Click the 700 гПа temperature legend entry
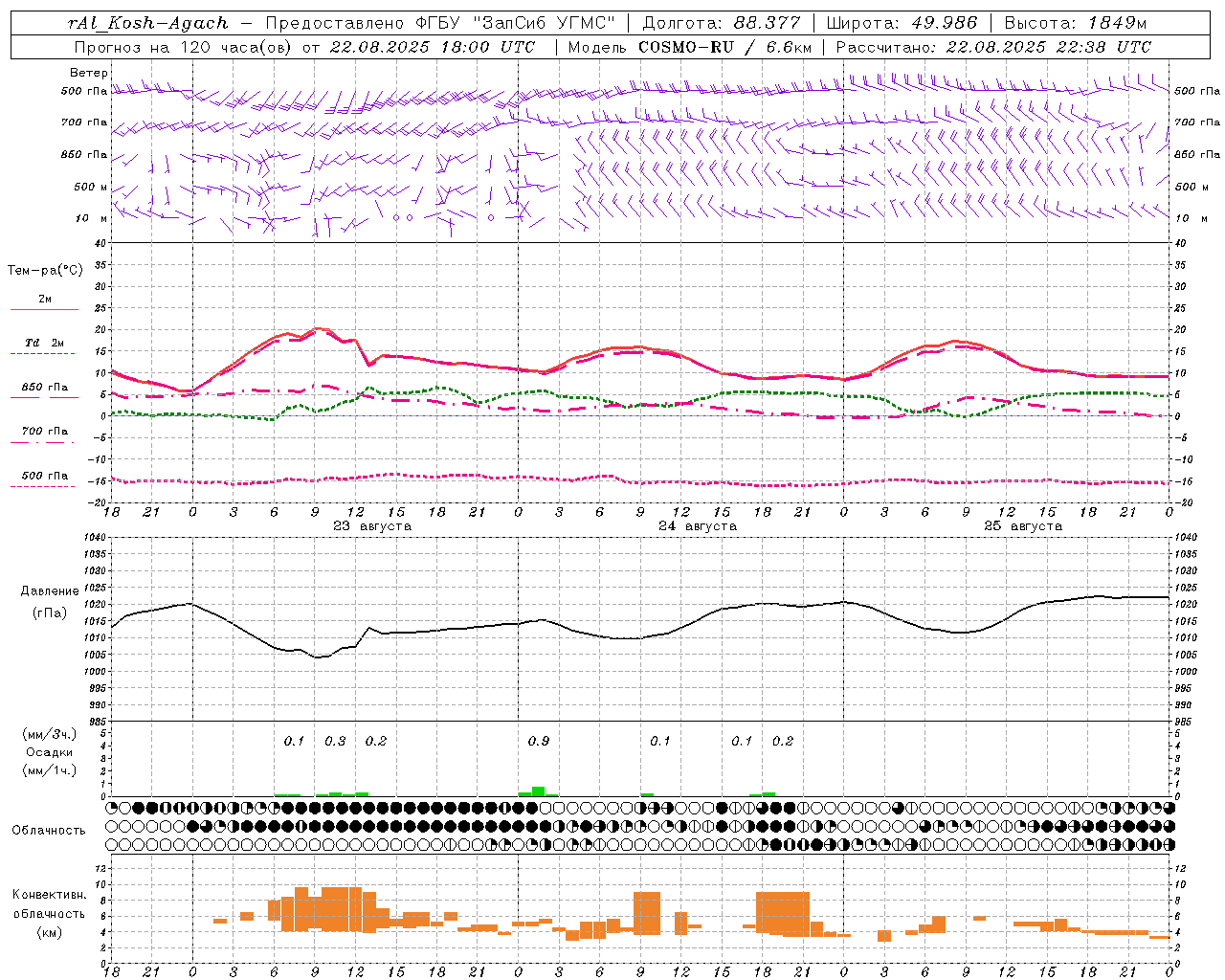 [45, 432]
